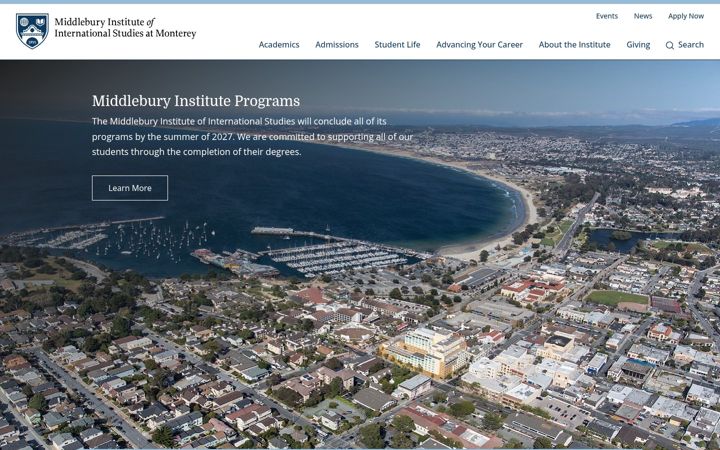Click Middlebury Institute of International Studies title
720x450 pixels.
click(125, 28)
